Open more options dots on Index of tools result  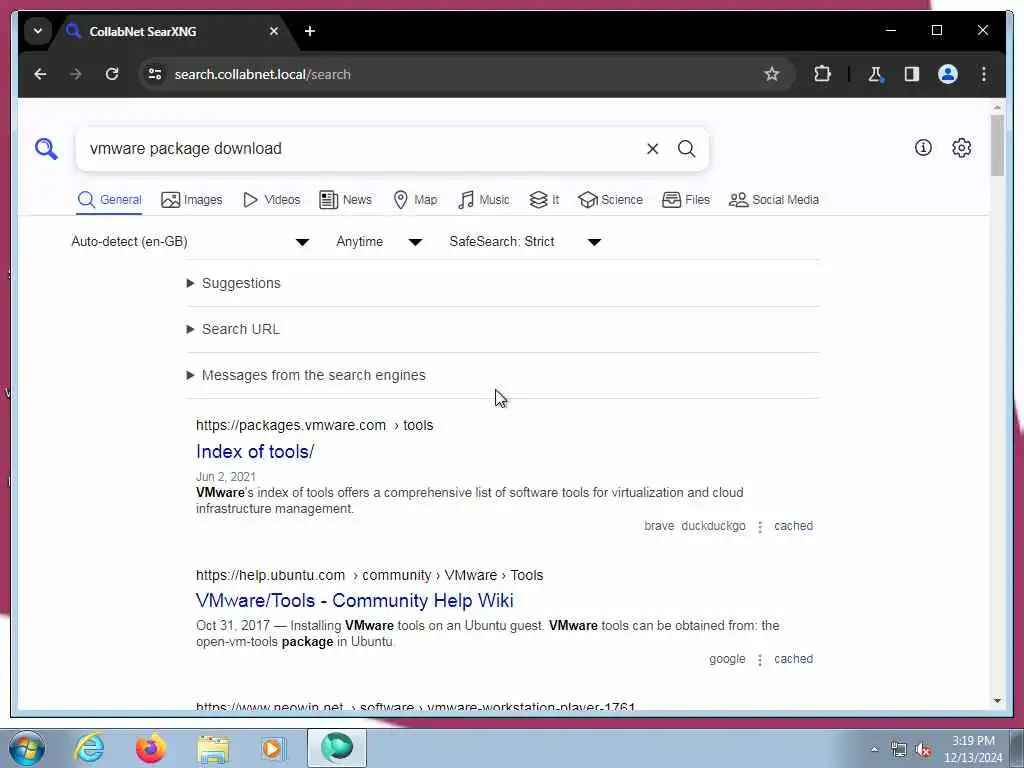click(760, 527)
